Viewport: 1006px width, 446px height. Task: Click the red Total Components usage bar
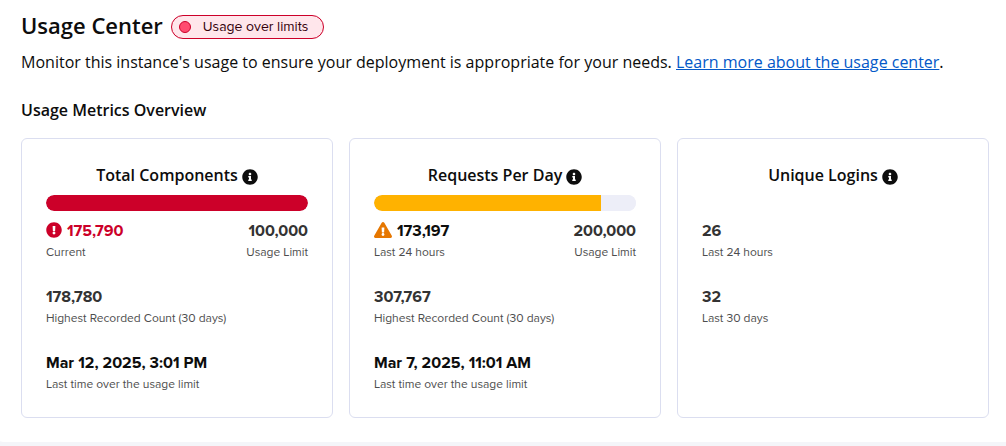[177, 203]
